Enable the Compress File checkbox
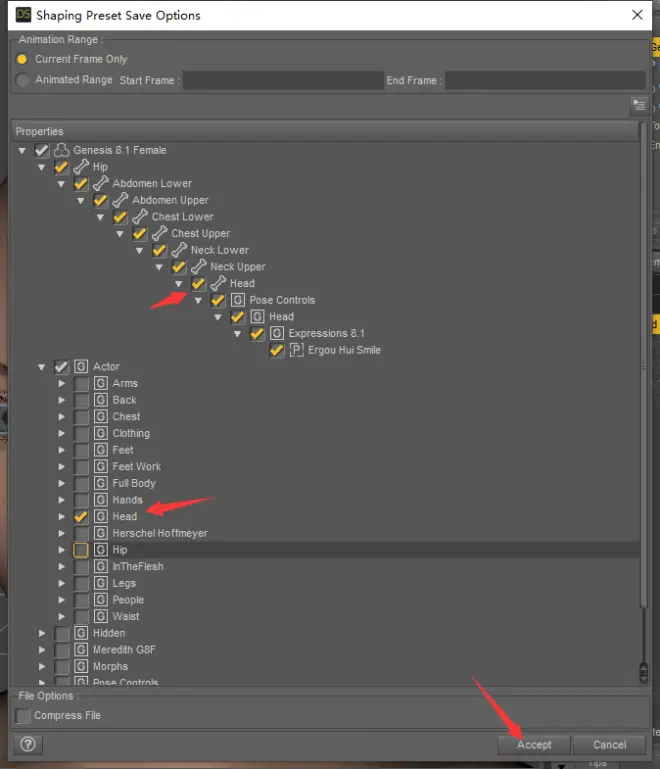The image size is (660, 769). (23, 716)
